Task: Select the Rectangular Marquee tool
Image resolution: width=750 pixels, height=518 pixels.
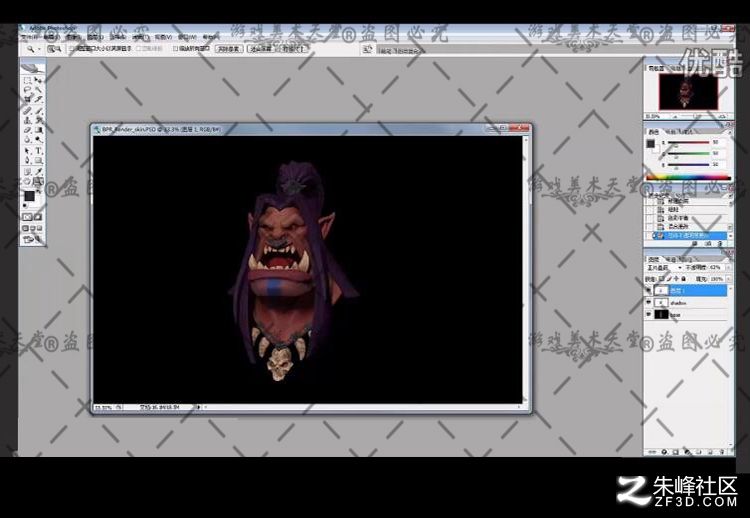Action: (28, 80)
